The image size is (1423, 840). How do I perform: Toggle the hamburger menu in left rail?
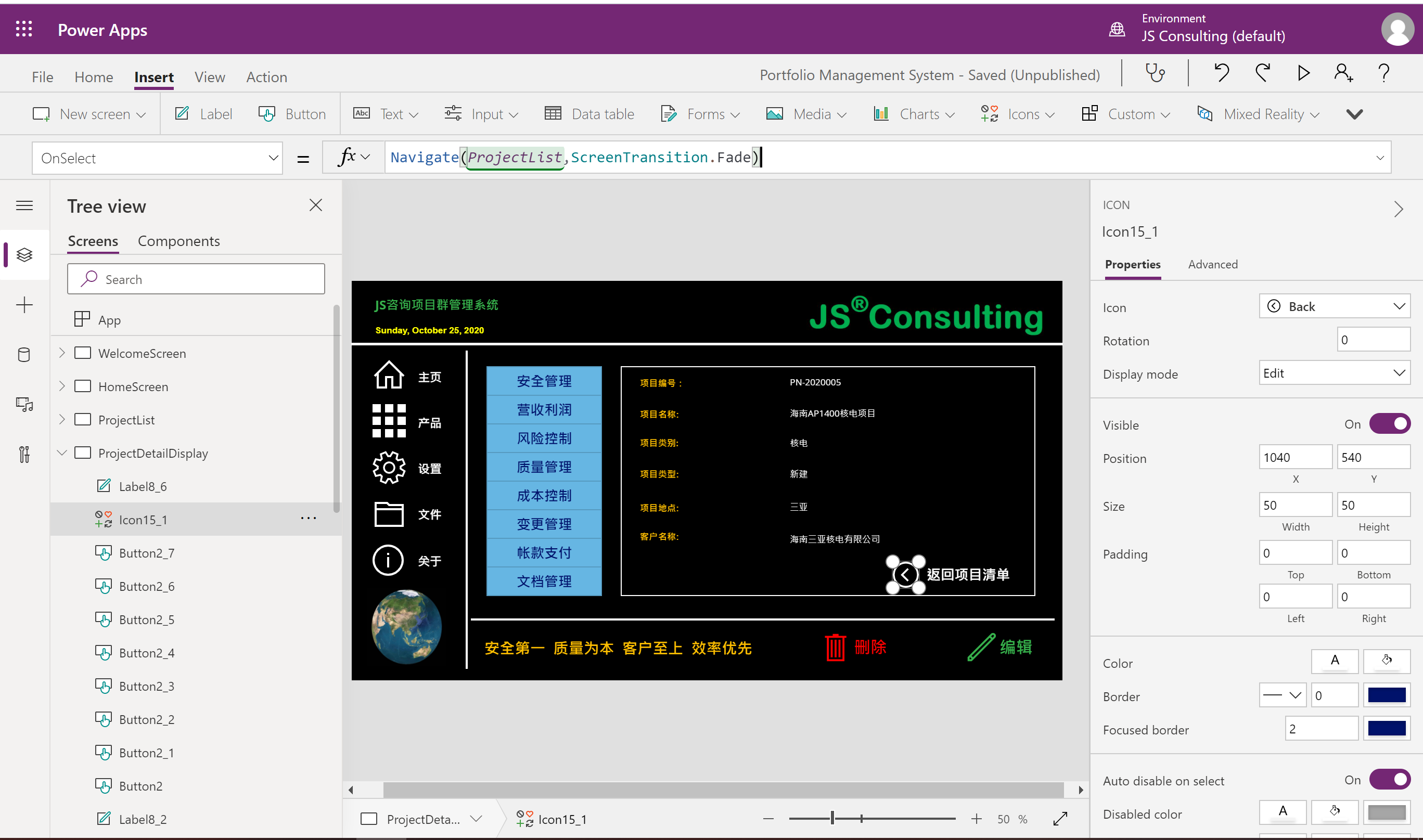[x=24, y=205]
